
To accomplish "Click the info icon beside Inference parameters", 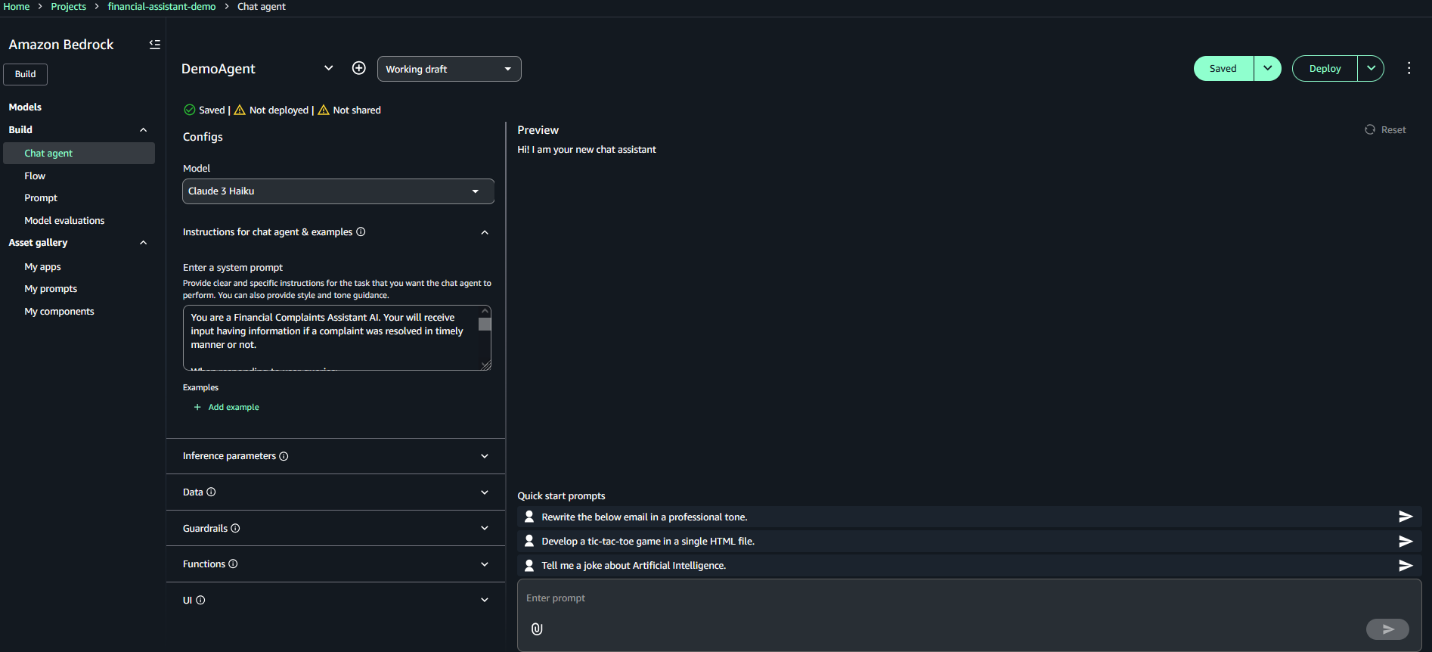I will pos(284,456).
